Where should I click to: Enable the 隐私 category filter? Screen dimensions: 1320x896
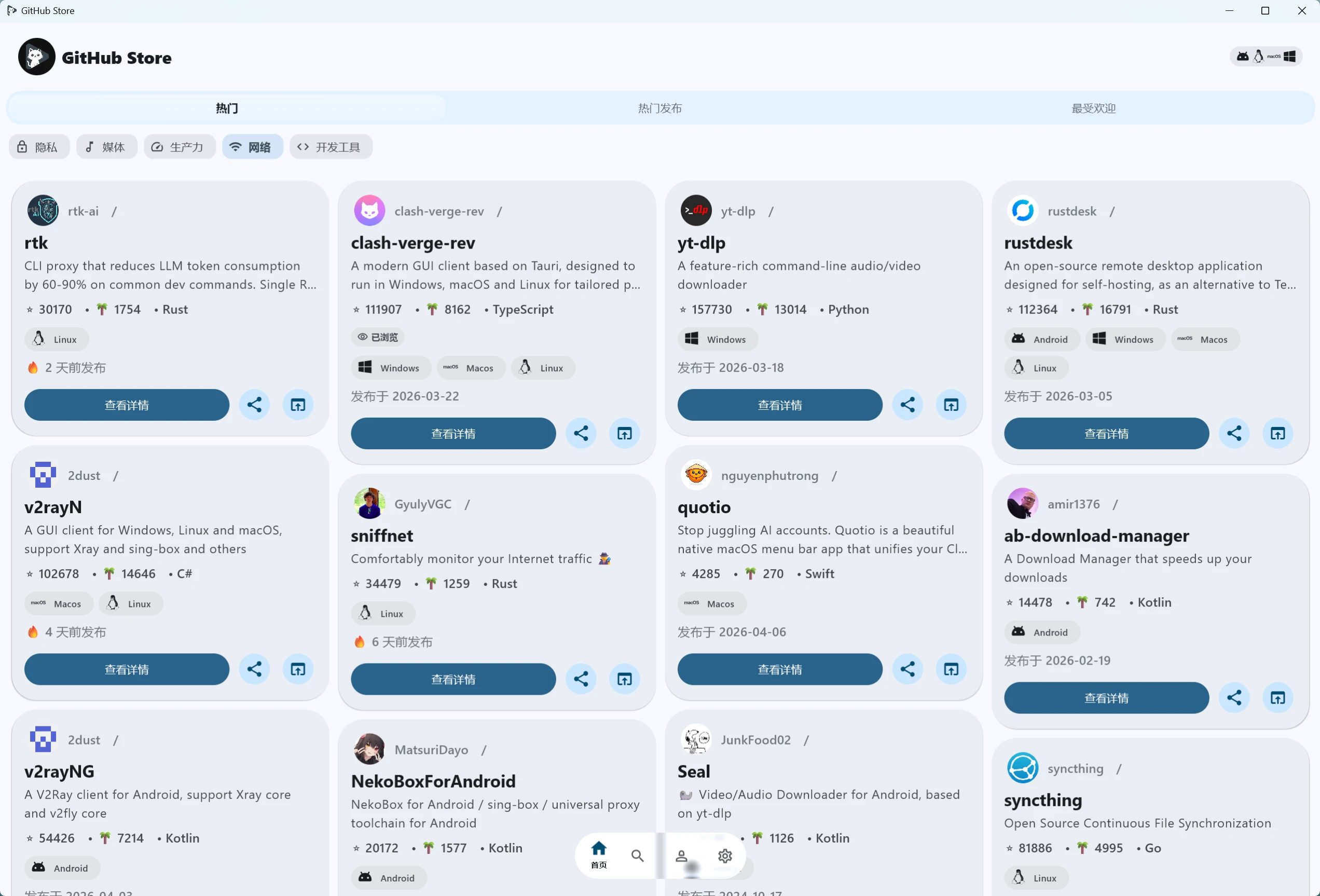[x=38, y=146]
